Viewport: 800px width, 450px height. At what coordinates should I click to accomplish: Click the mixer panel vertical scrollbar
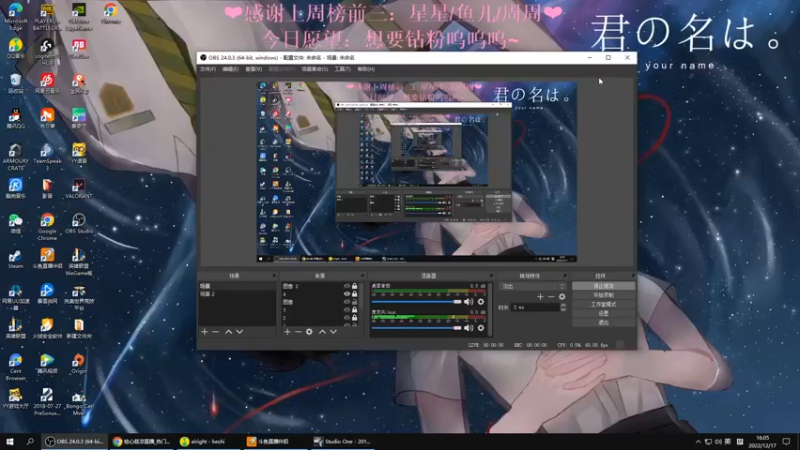tap(490, 309)
